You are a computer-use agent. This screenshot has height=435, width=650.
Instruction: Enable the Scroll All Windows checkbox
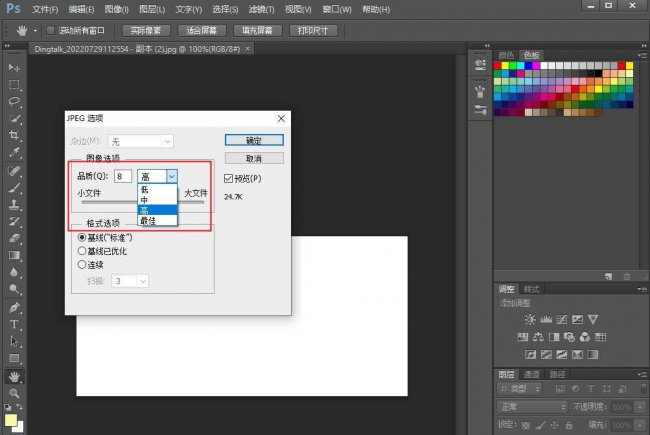pyautogui.click(x=51, y=30)
